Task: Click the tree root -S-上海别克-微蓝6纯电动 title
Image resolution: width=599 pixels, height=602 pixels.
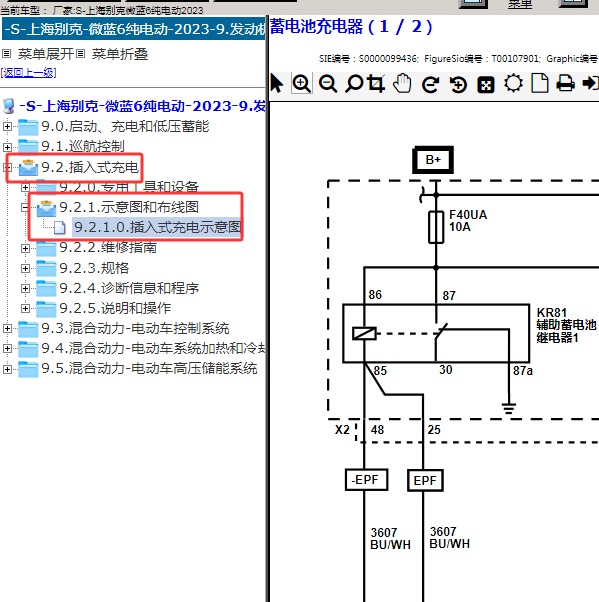Action: pos(142,106)
